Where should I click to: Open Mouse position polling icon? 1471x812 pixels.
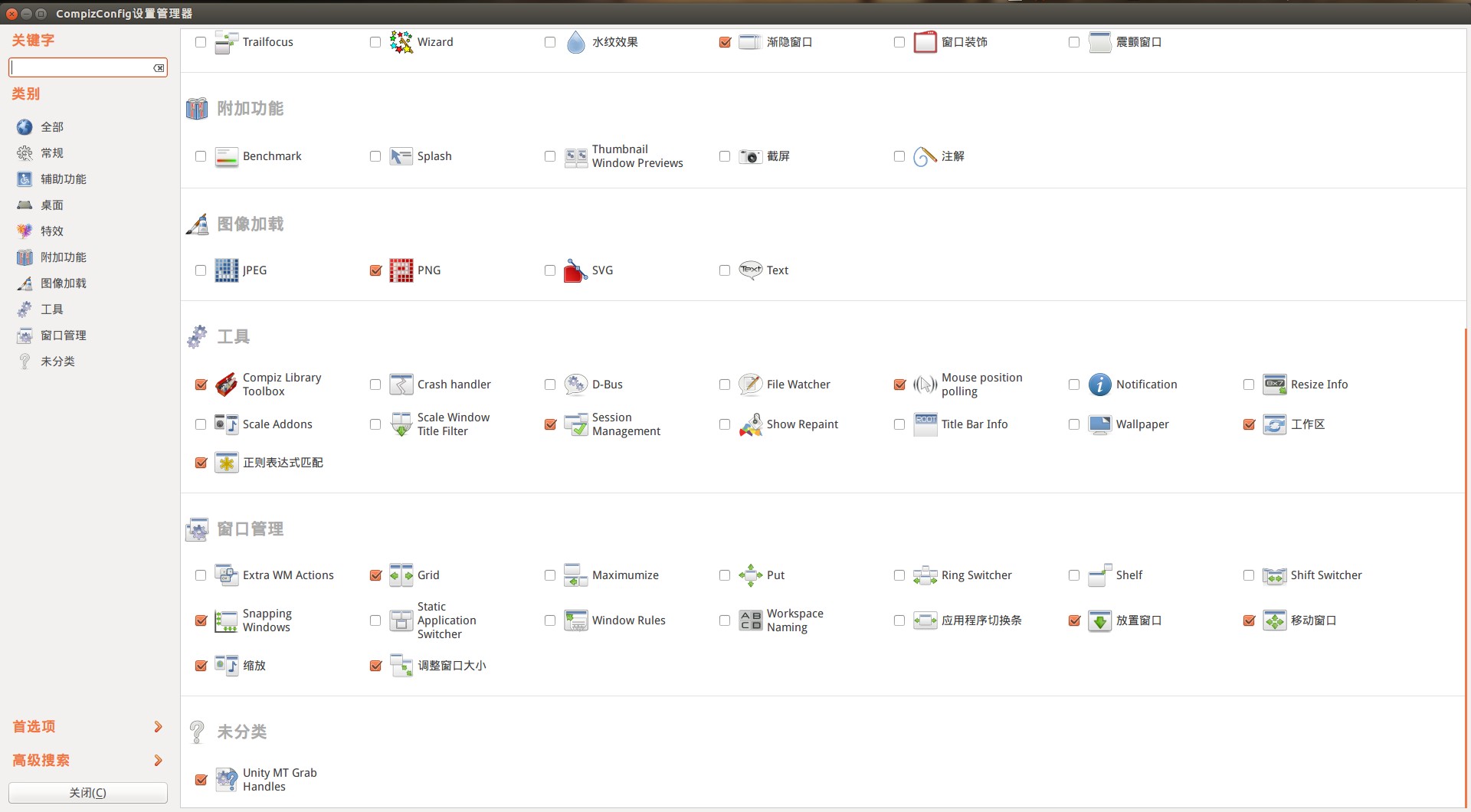coord(926,385)
